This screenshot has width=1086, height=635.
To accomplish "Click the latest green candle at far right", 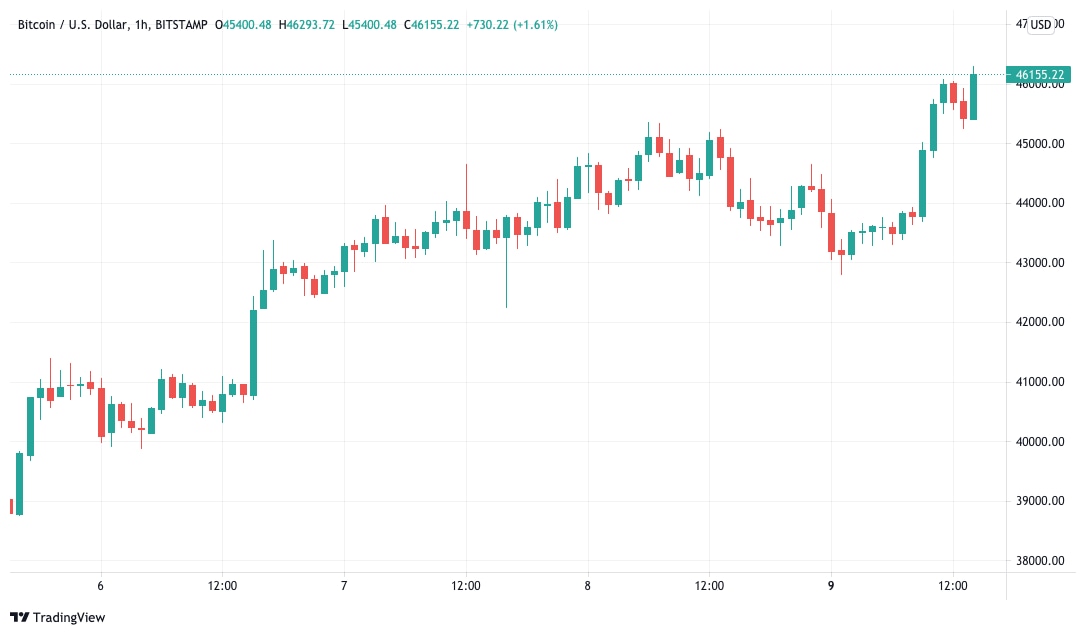I will 973,97.
